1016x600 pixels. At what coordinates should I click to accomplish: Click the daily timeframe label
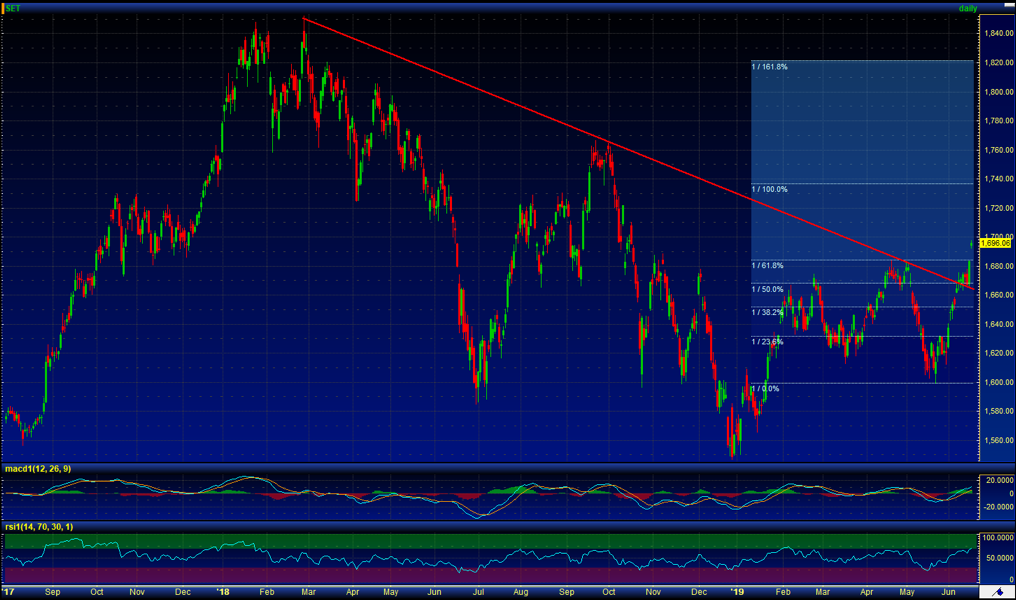point(967,8)
